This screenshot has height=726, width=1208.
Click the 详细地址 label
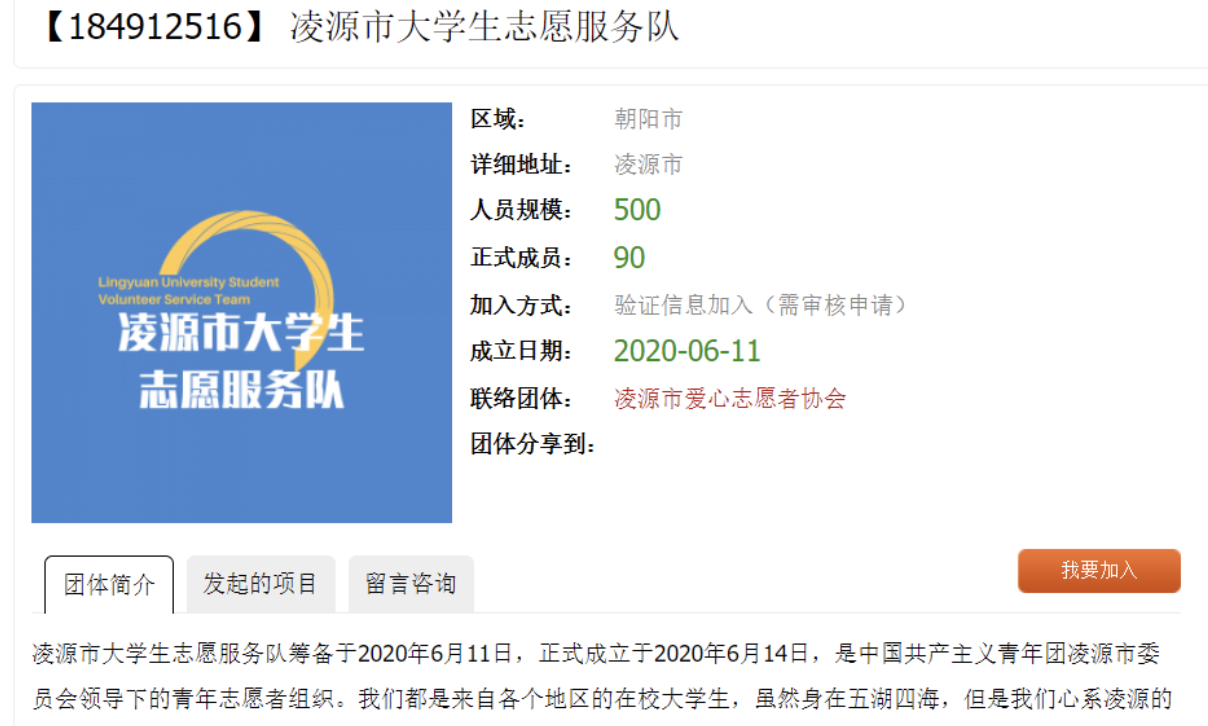tap(523, 164)
